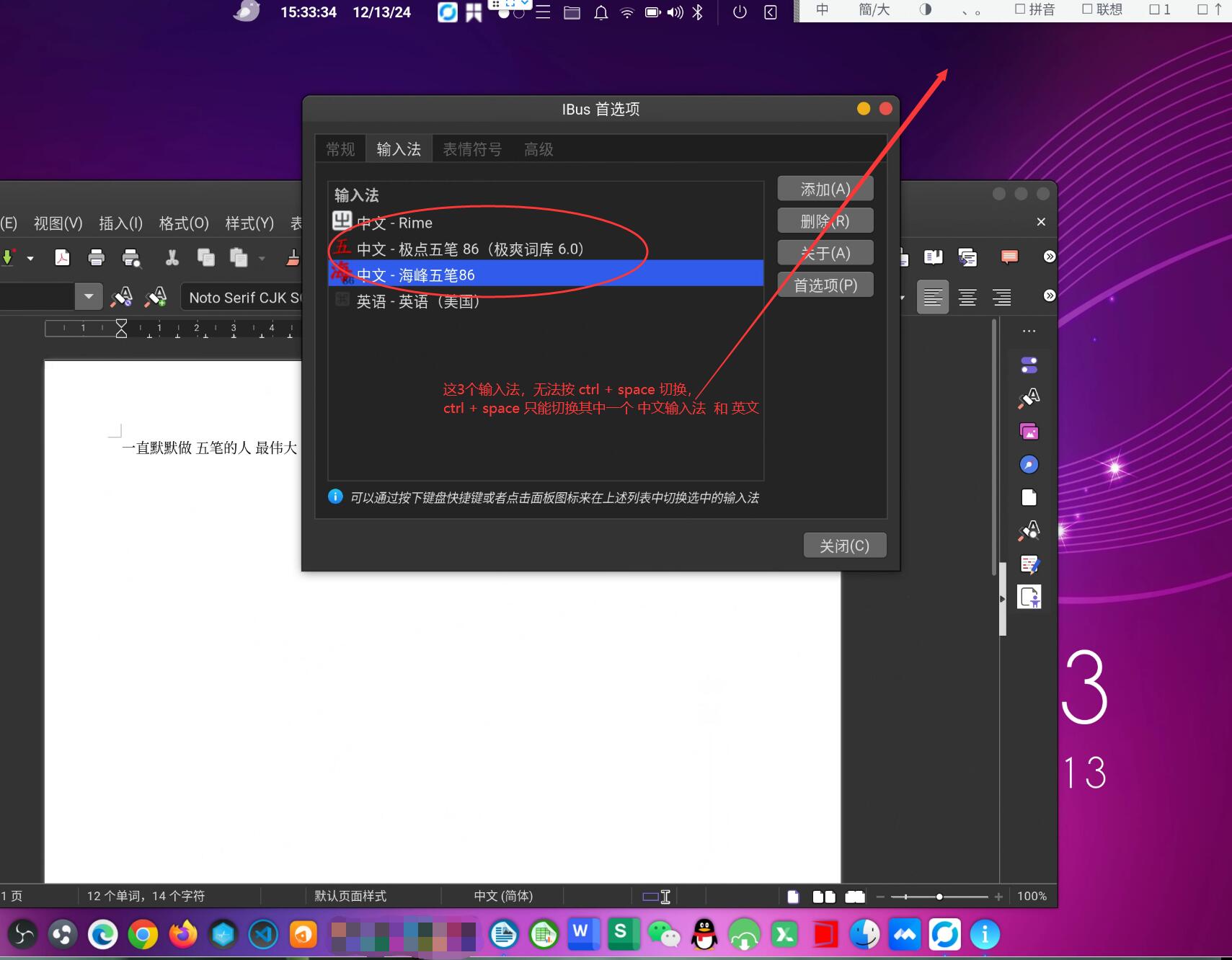This screenshot has width=1232, height=960.
Task: Switch to 常规 tab in IBus preferences
Action: pos(340,149)
